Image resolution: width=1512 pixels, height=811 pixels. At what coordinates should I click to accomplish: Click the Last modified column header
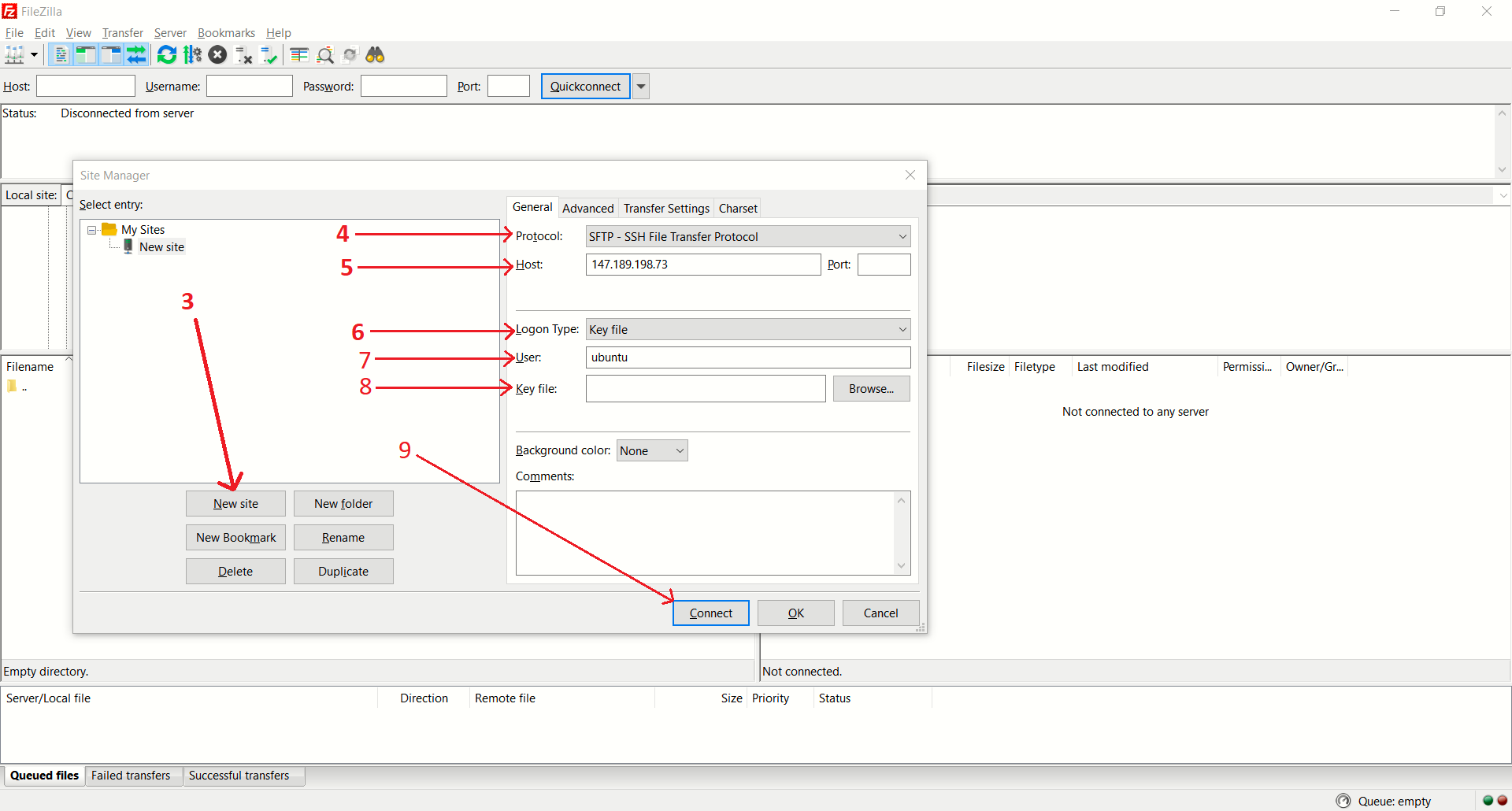1144,367
